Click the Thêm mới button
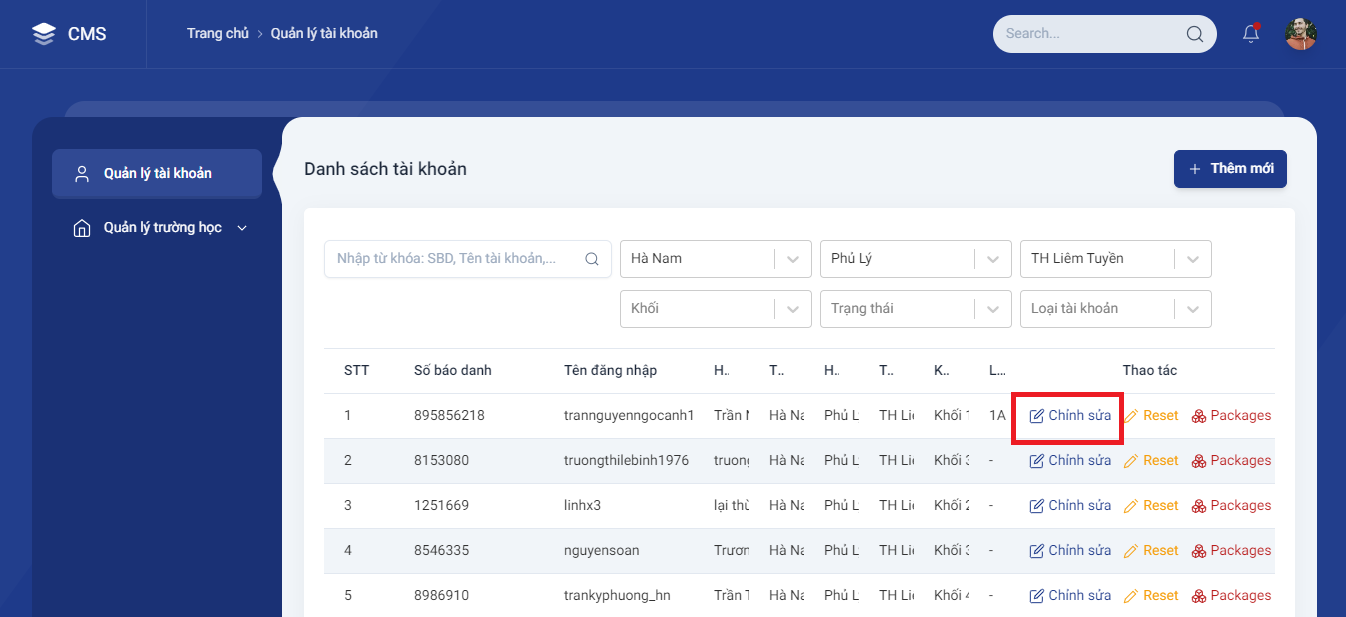This screenshot has height=617, width=1346. 1230,169
